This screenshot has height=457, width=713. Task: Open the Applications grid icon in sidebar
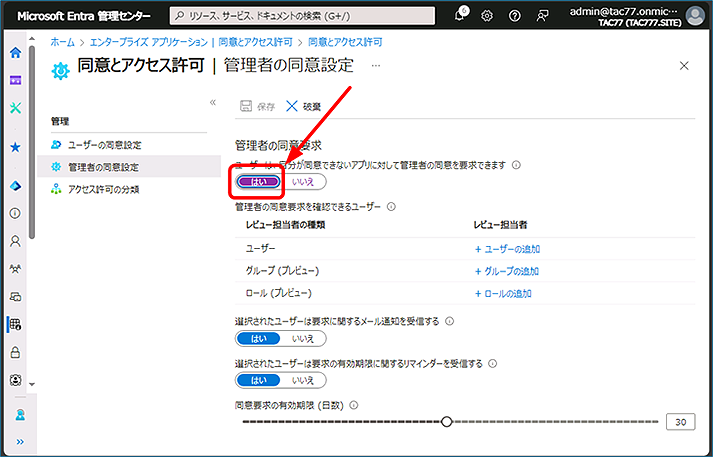point(15,324)
